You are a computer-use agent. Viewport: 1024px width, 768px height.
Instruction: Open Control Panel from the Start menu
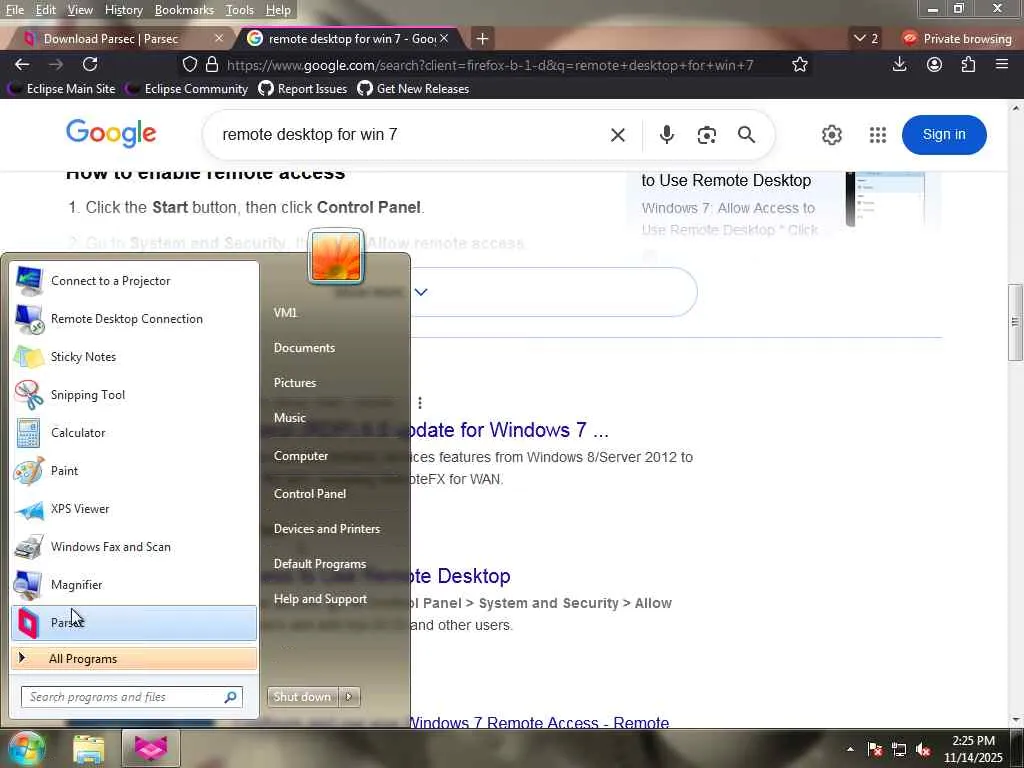310,494
